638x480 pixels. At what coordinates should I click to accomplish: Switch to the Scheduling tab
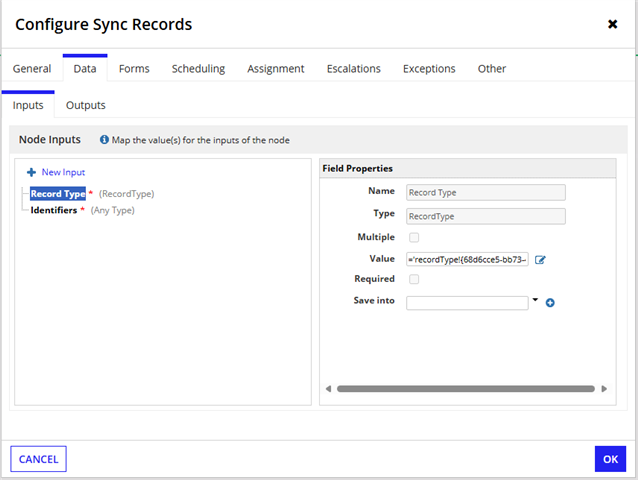pos(198,69)
